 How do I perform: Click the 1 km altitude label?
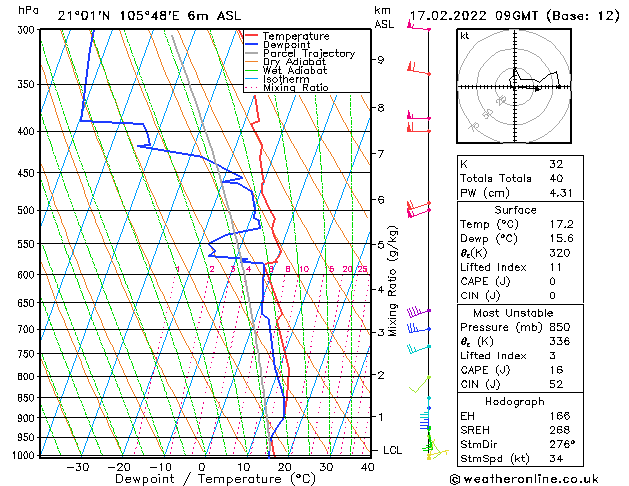[x=380, y=417]
